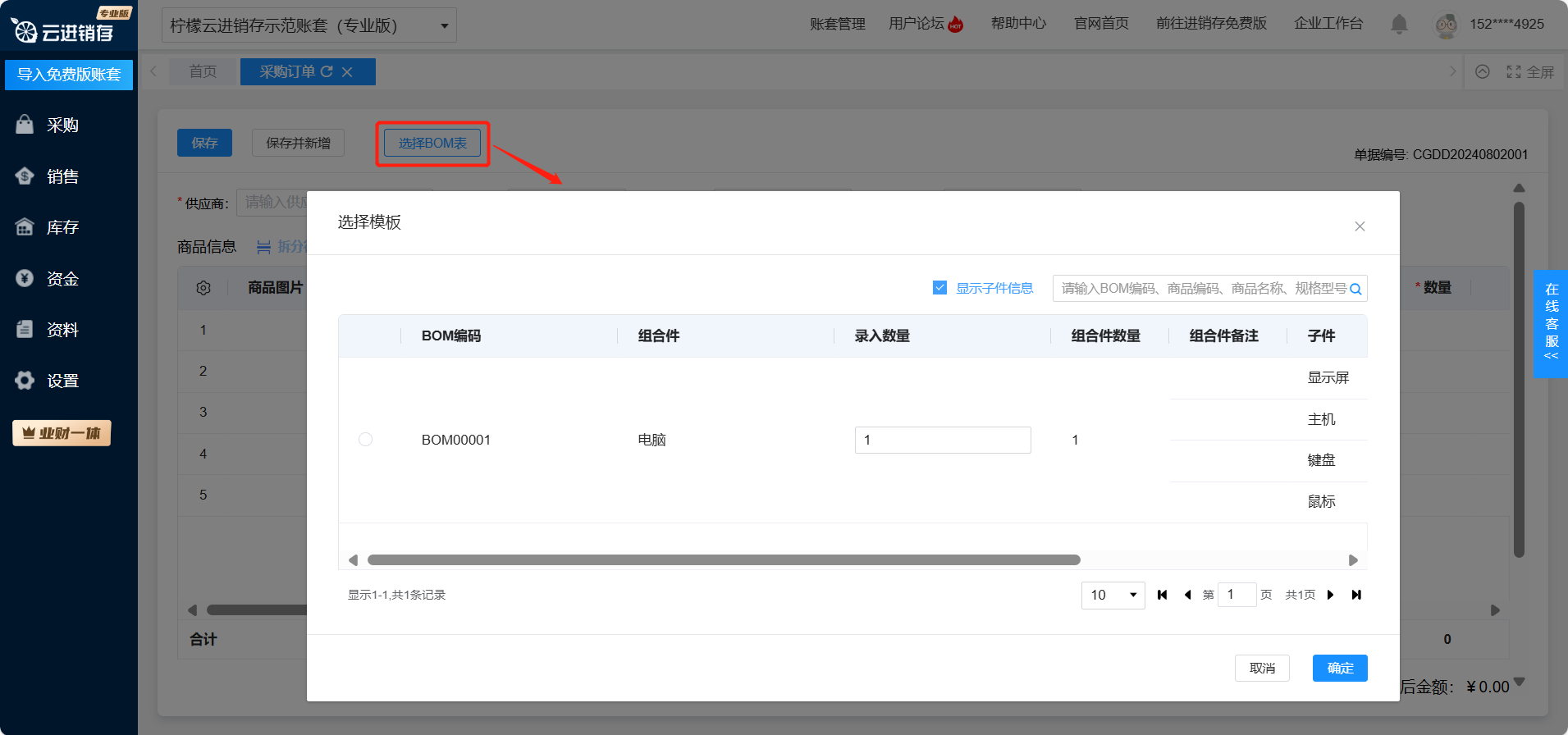Click the 显示屏 sub-item row
This screenshot has width=1568, height=735.
coord(1328,377)
